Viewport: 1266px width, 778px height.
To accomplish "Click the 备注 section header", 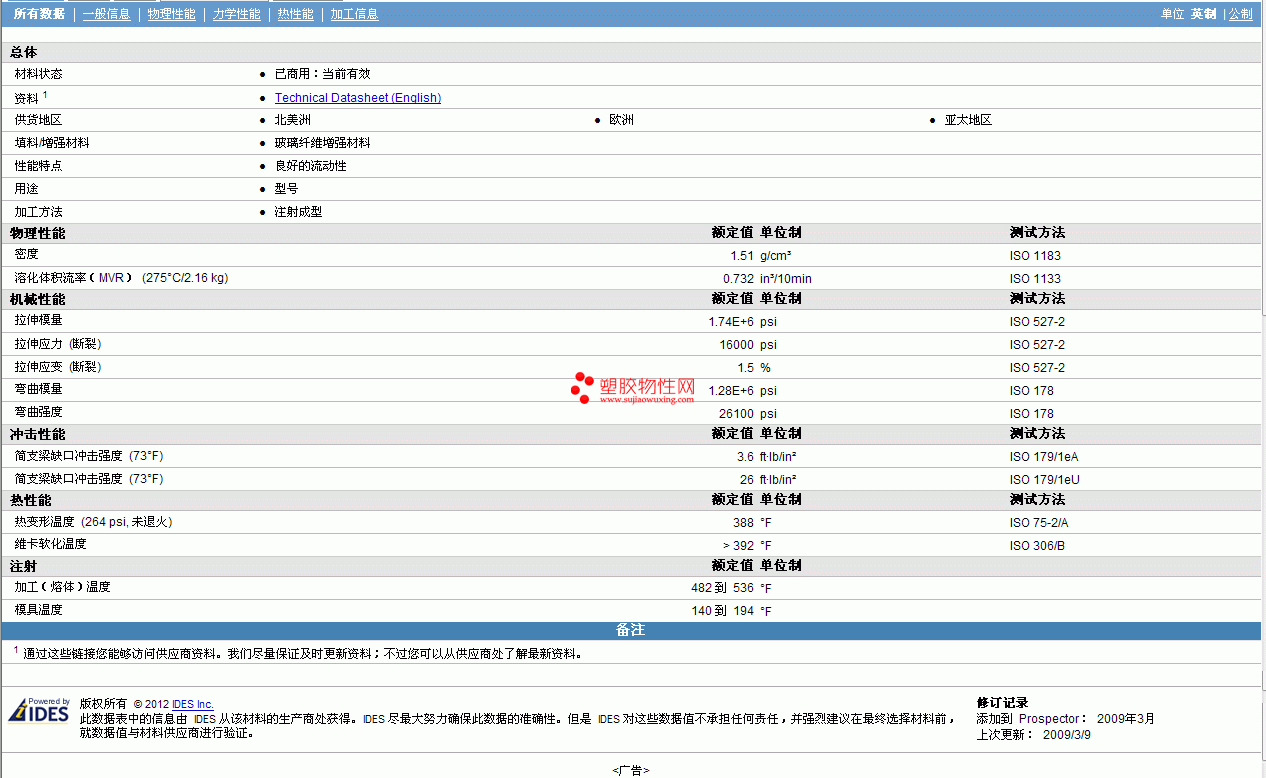I will click(631, 630).
